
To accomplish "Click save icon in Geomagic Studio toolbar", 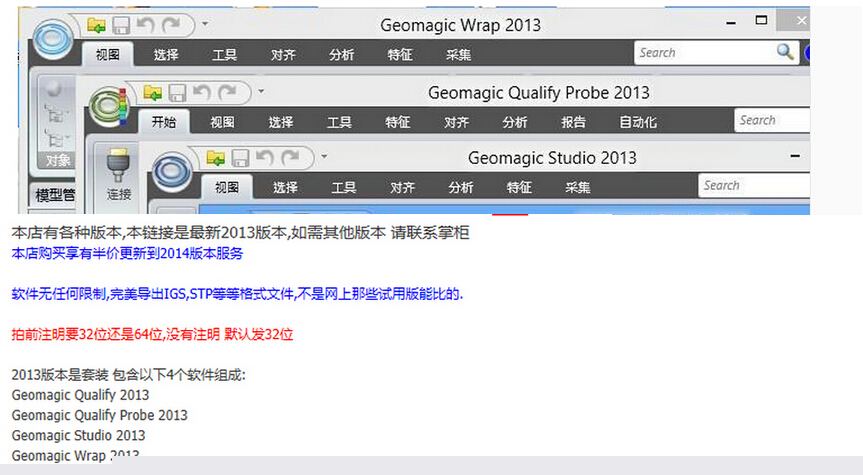I will 241,159.
